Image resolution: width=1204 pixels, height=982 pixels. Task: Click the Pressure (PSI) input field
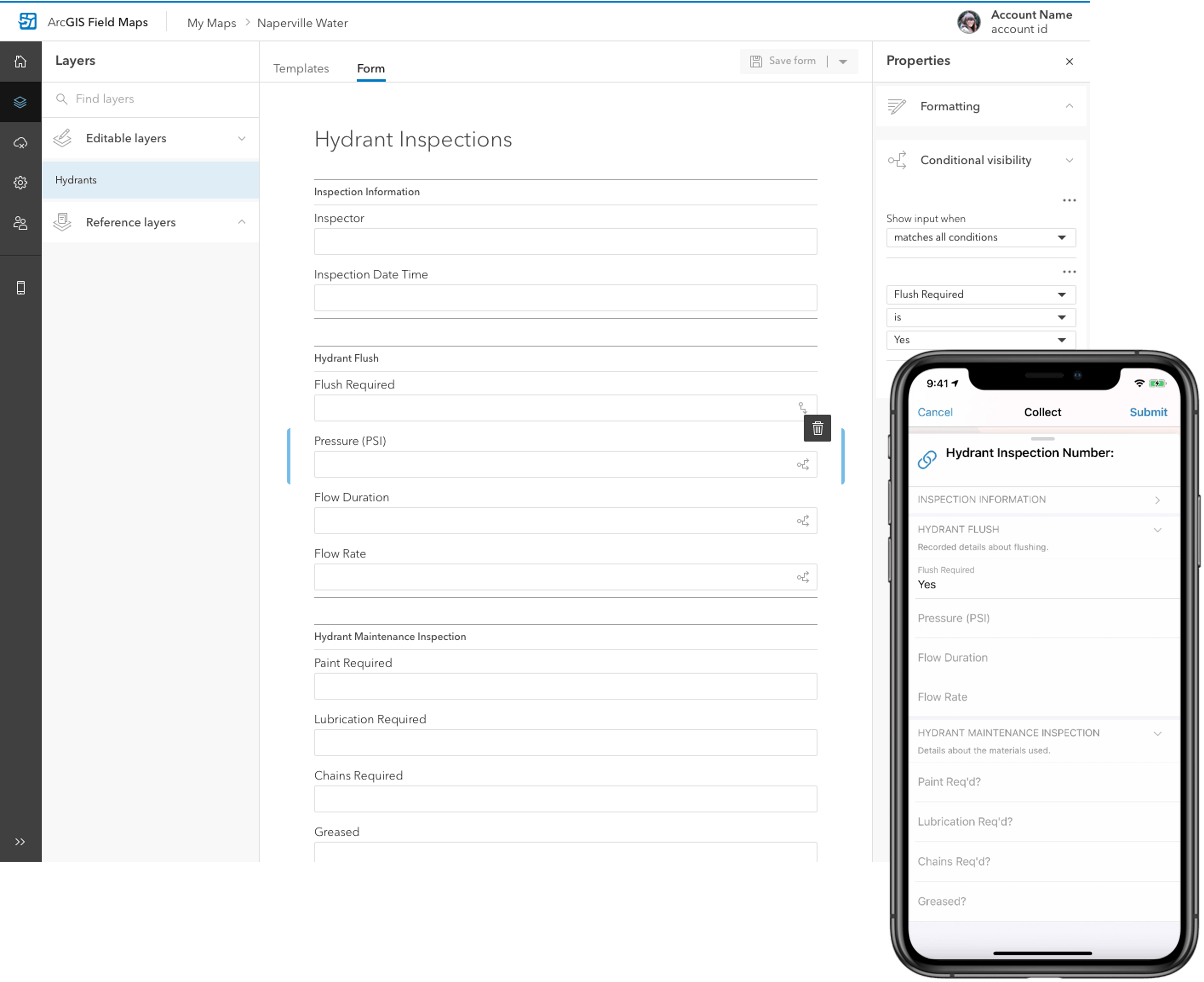coord(565,464)
